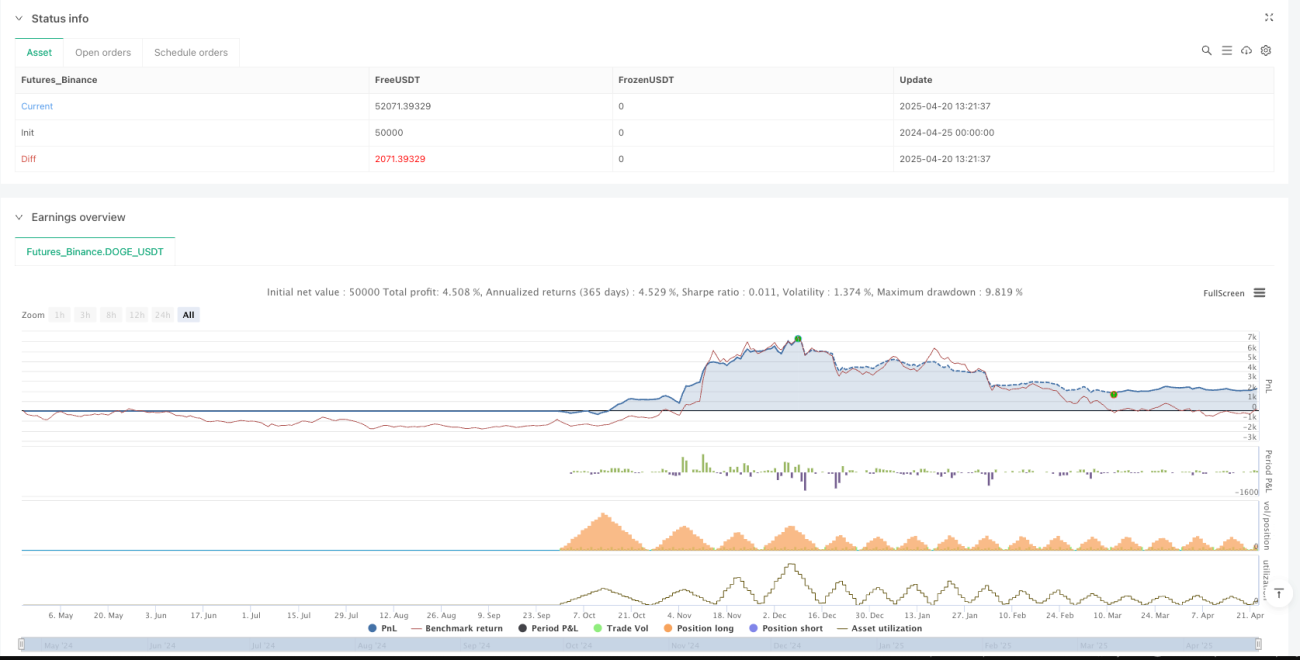Collapse the Status info section

(18, 19)
